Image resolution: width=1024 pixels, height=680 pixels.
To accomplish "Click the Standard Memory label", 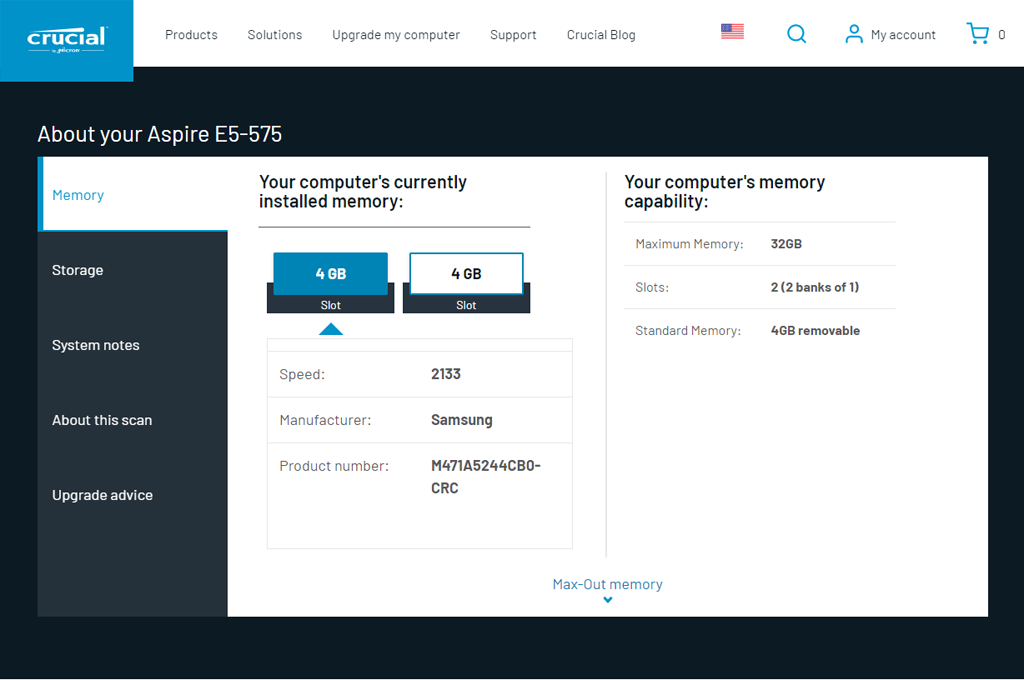I will [688, 331].
